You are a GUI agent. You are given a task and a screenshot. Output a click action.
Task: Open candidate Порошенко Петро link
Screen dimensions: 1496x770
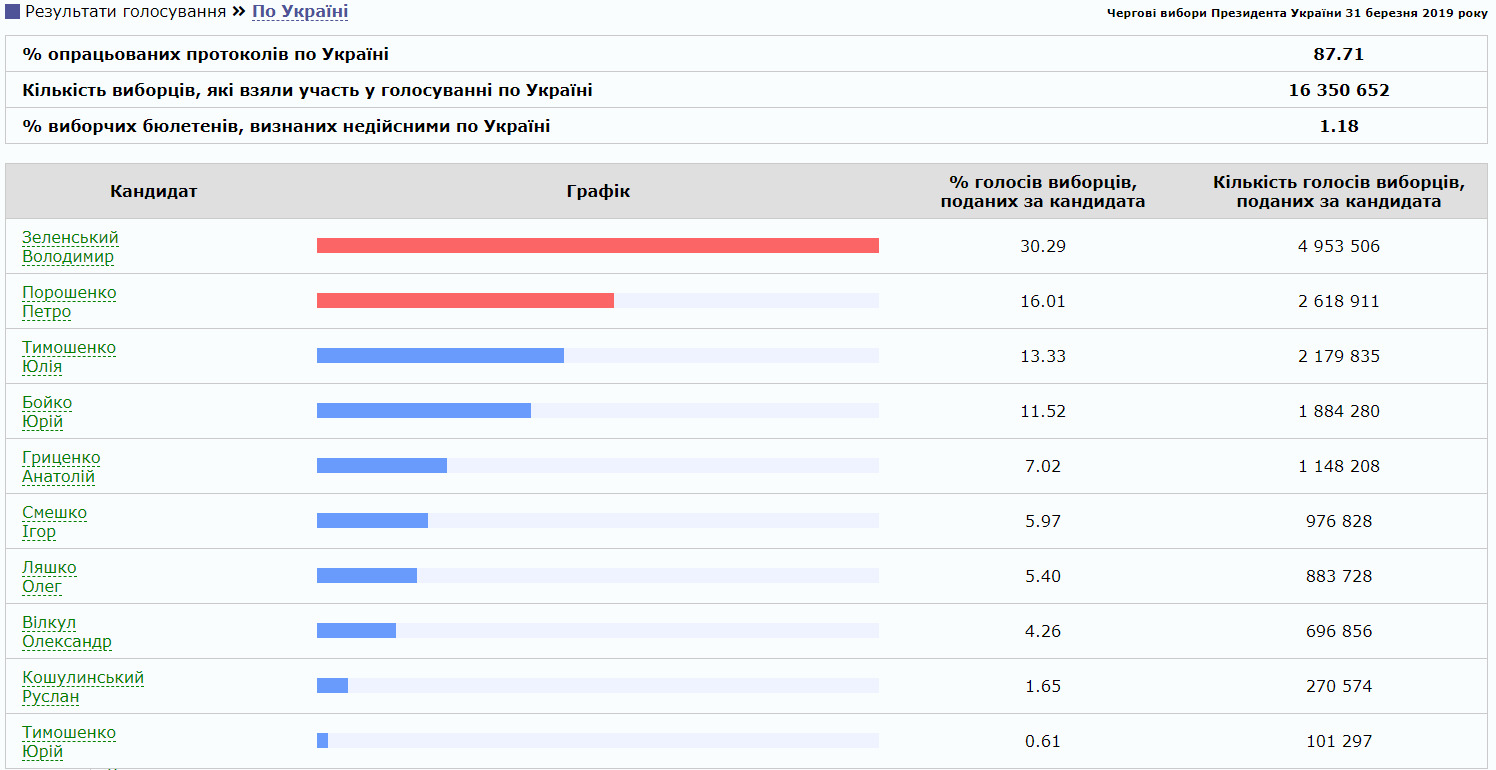click(69, 302)
